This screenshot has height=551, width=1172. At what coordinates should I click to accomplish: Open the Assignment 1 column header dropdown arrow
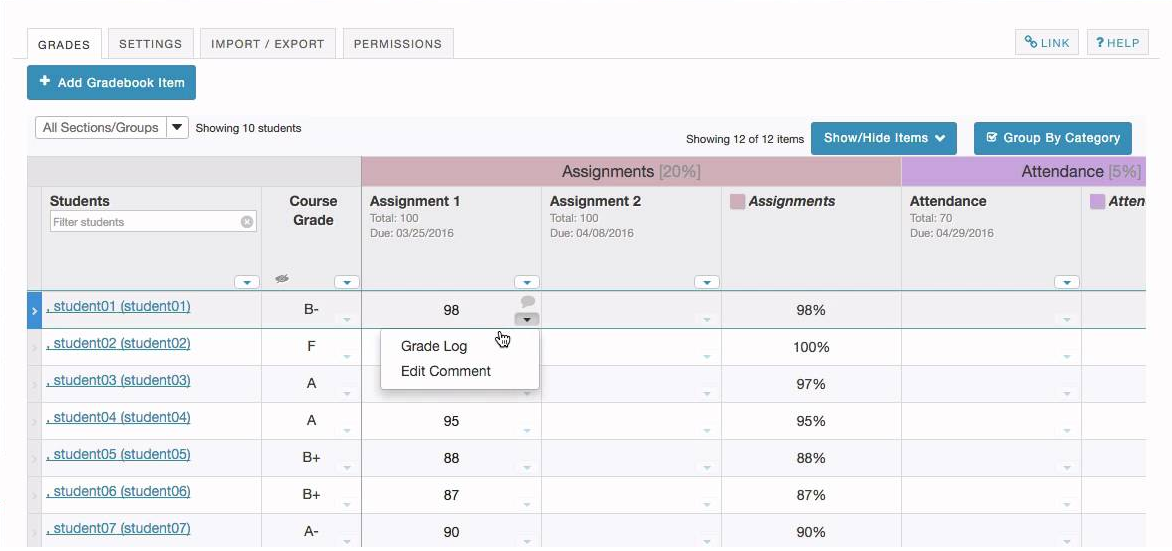pos(527,282)
